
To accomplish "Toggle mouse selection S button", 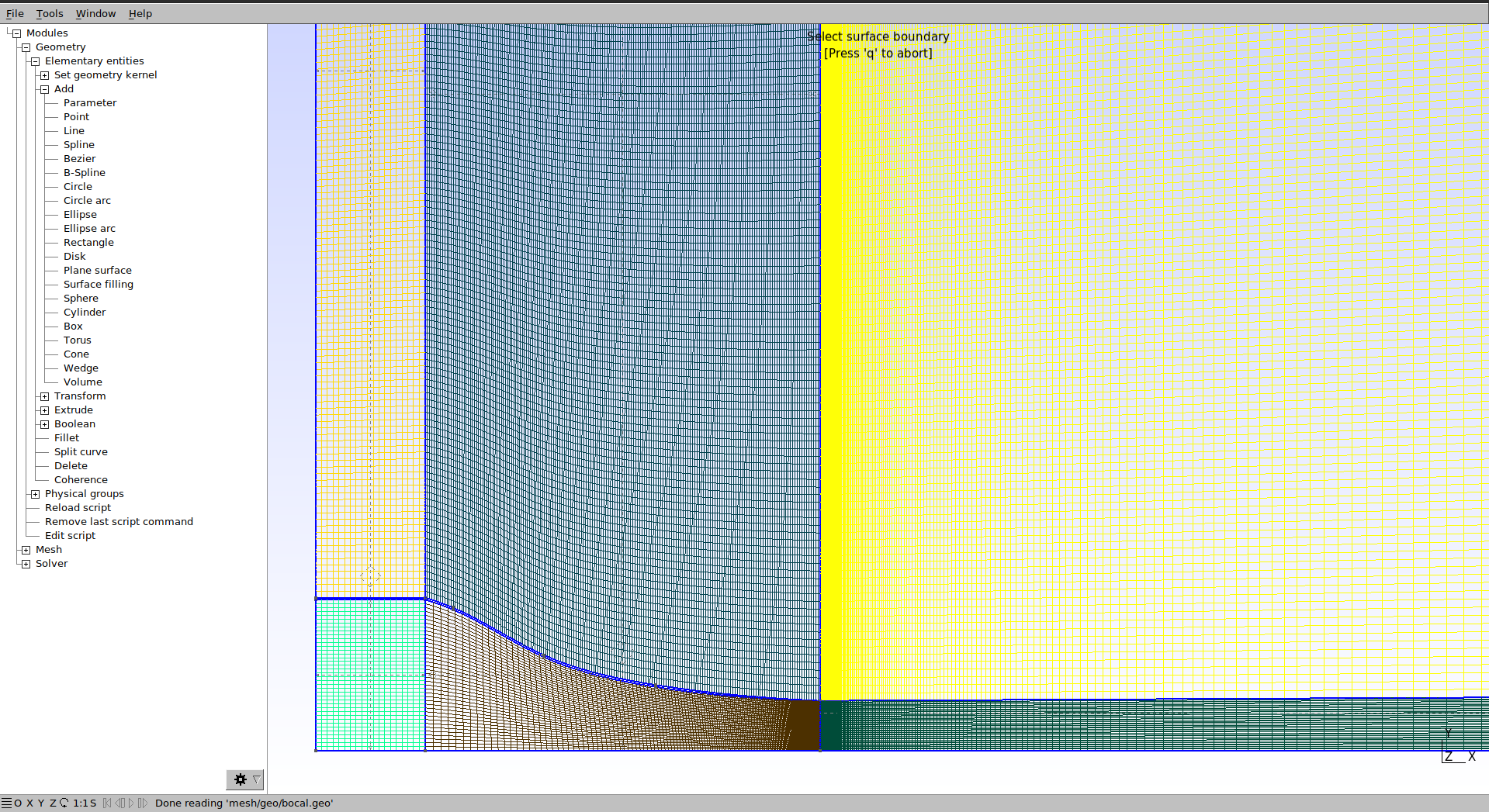I will [93, 803].
